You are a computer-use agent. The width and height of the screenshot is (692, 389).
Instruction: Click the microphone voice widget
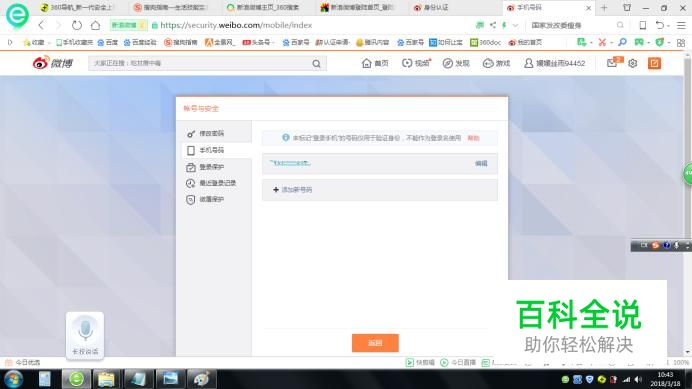(85, 335)
